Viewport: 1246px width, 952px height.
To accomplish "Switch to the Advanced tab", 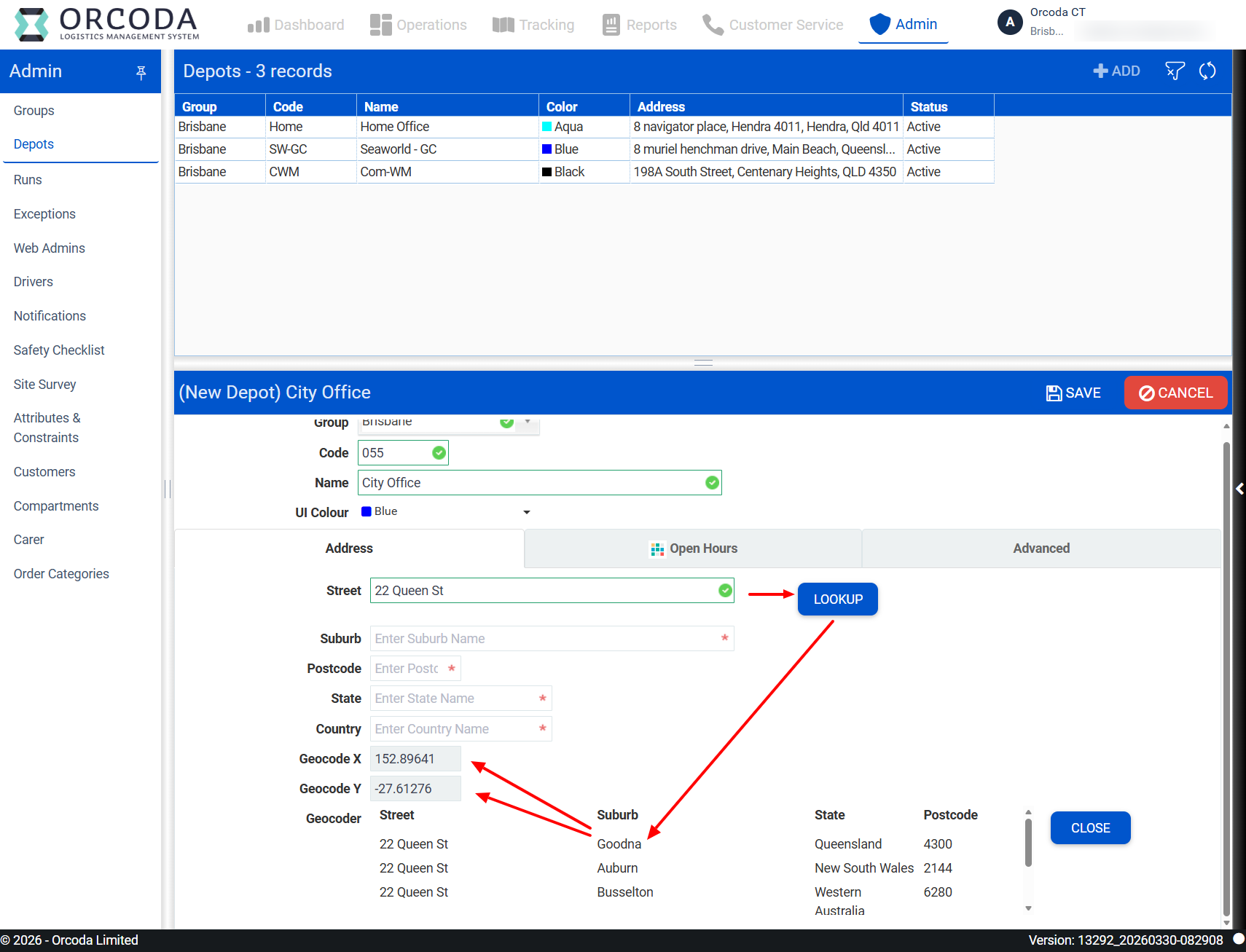I will 1041,548.
